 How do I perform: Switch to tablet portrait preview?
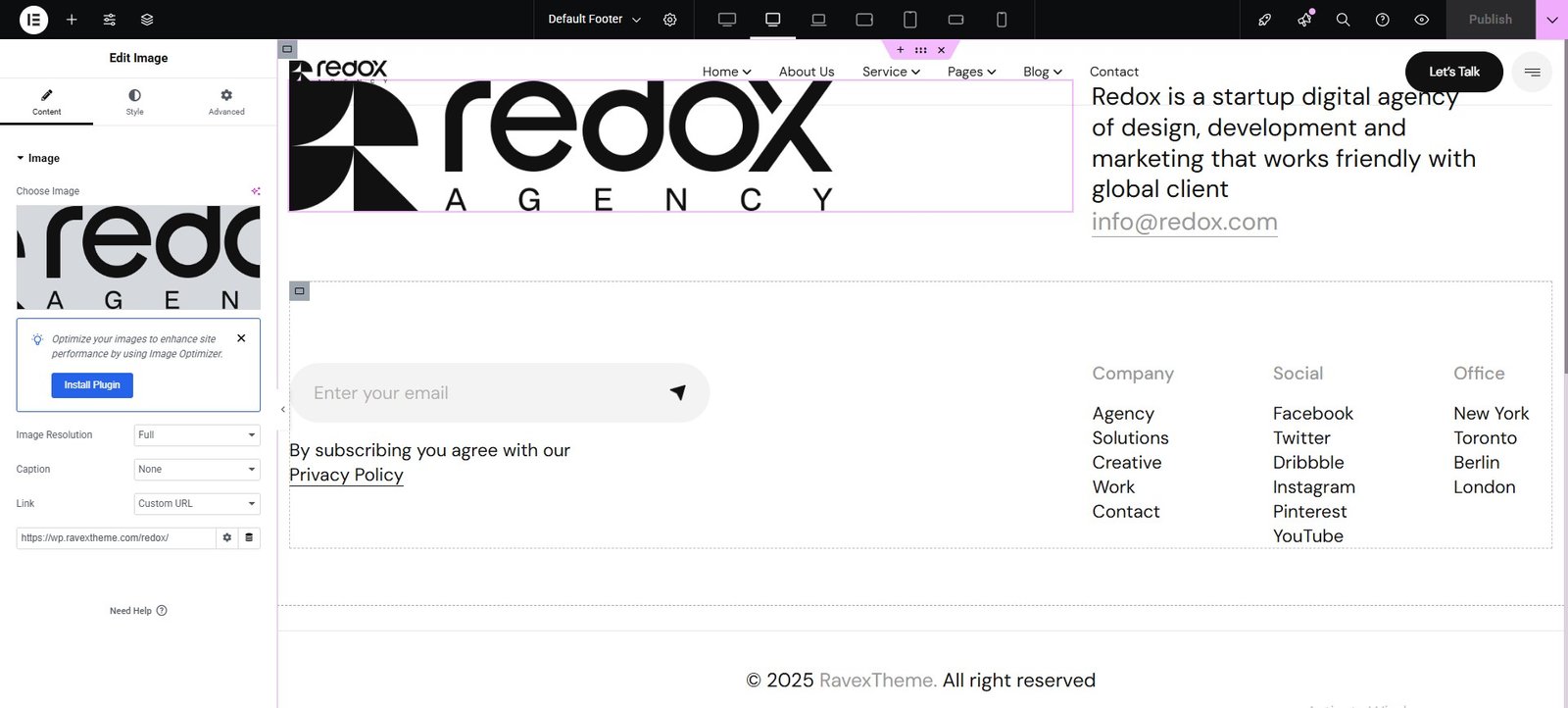pos(910,20)
